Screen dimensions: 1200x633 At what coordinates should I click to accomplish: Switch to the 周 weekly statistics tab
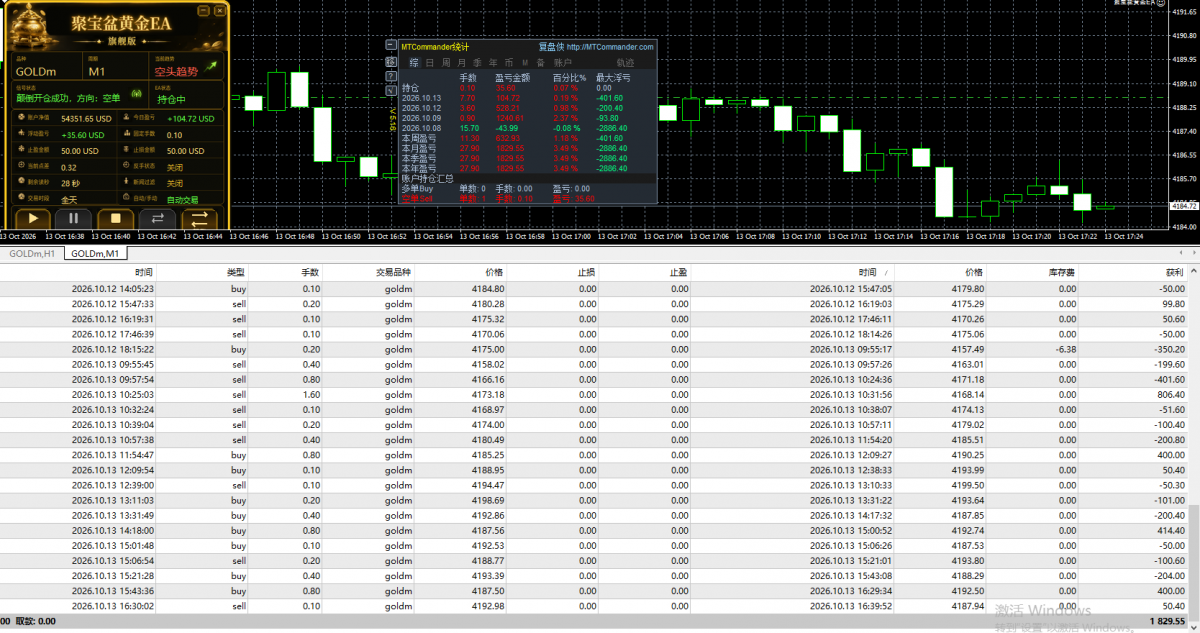446,62
